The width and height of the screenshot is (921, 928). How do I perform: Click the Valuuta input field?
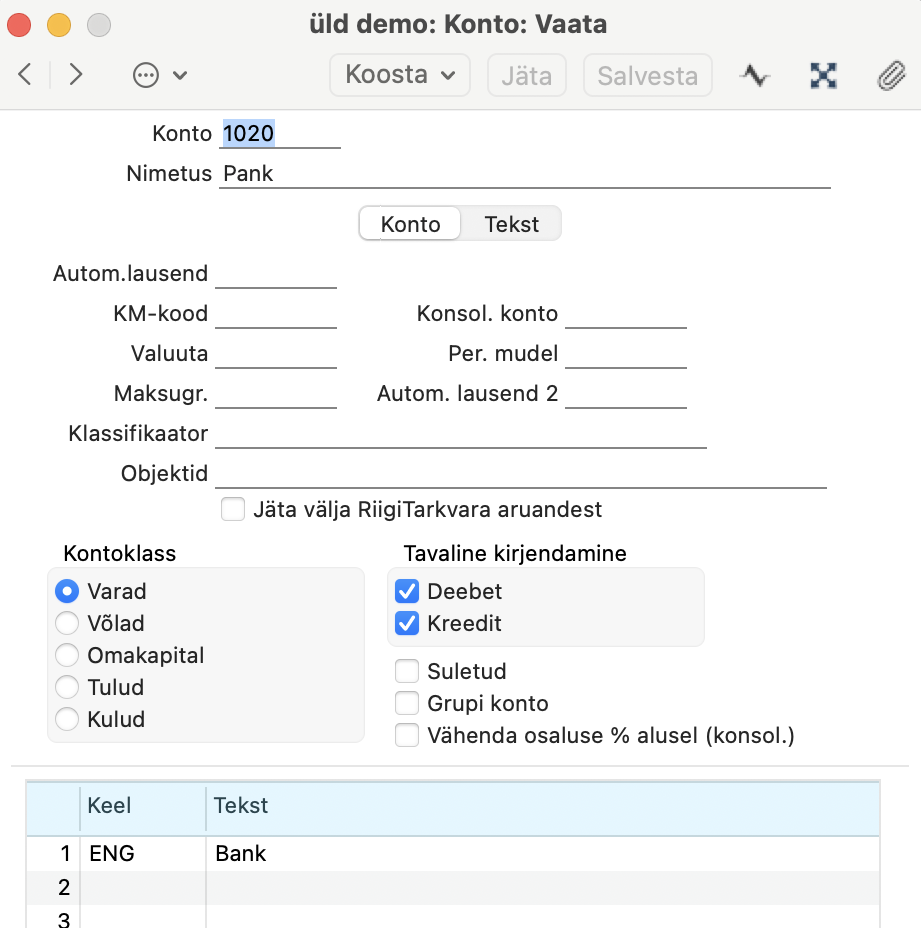coord(276,353)
